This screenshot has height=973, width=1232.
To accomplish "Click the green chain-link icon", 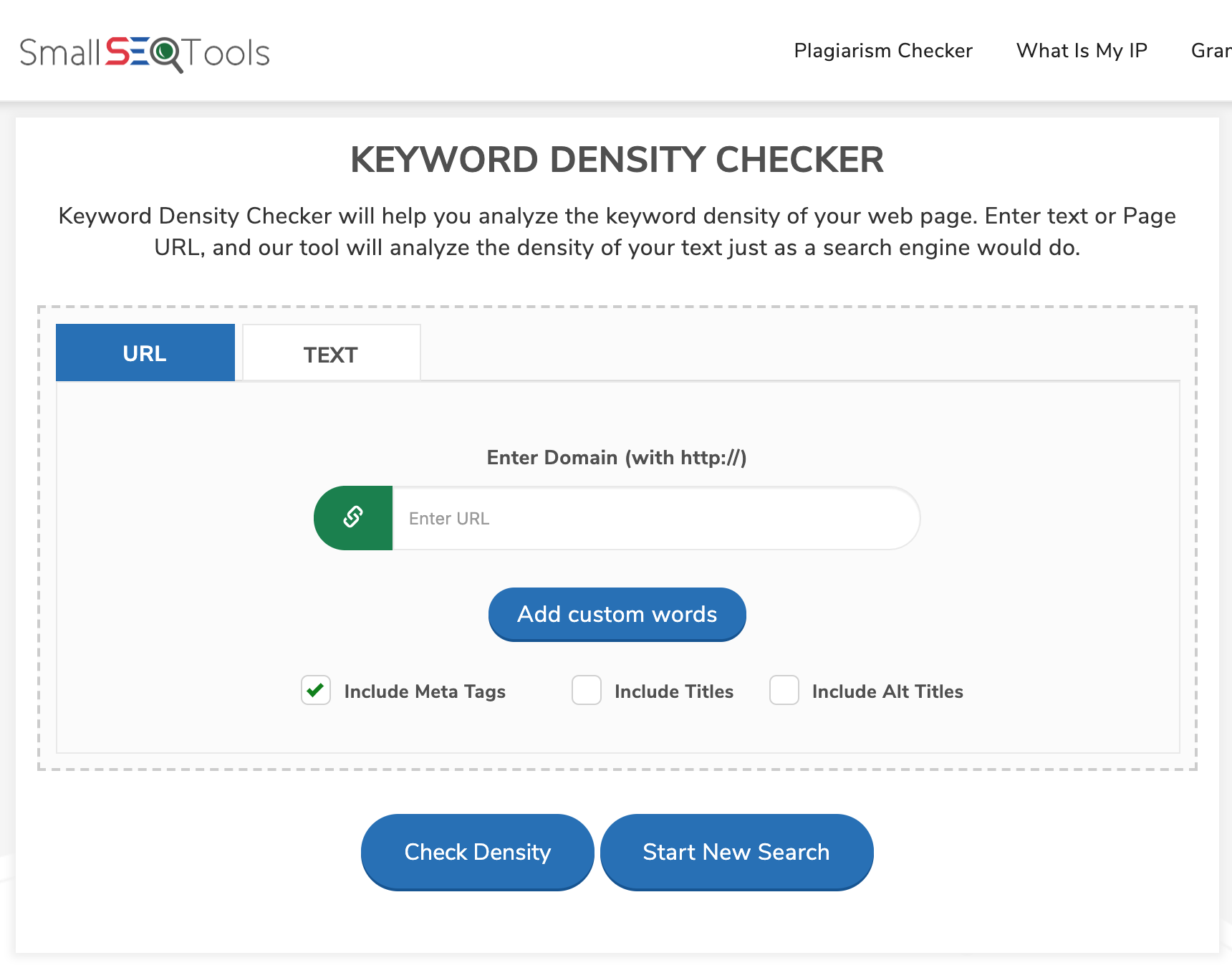I will point(353,517).
